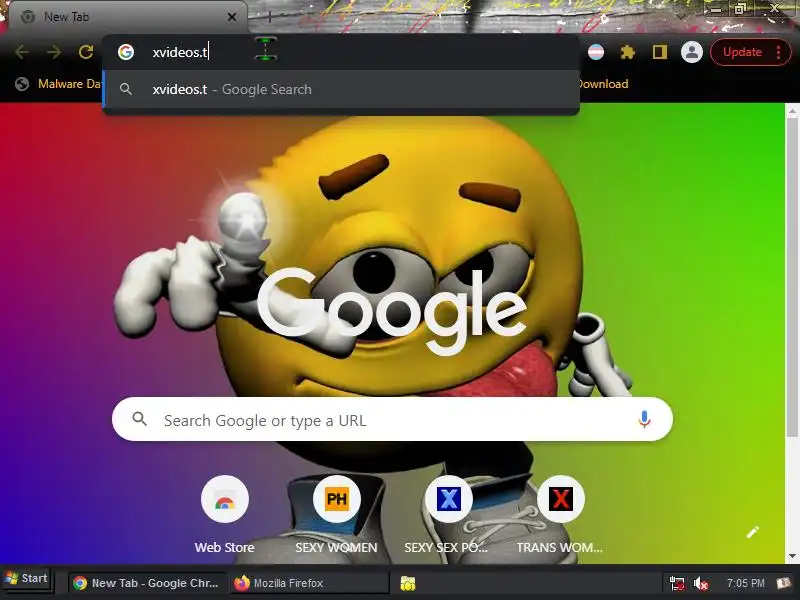Open the PH shortcut tile

pyautogui.click(x=336, y=515)
